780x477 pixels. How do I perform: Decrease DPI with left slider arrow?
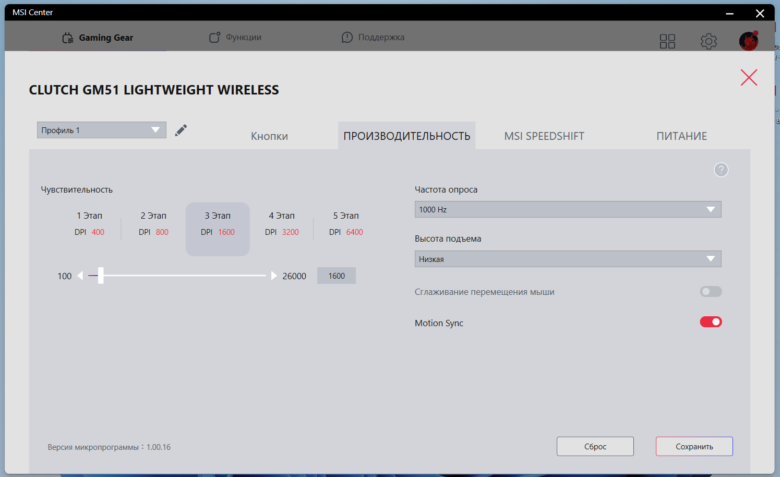(x=80, y=276)
